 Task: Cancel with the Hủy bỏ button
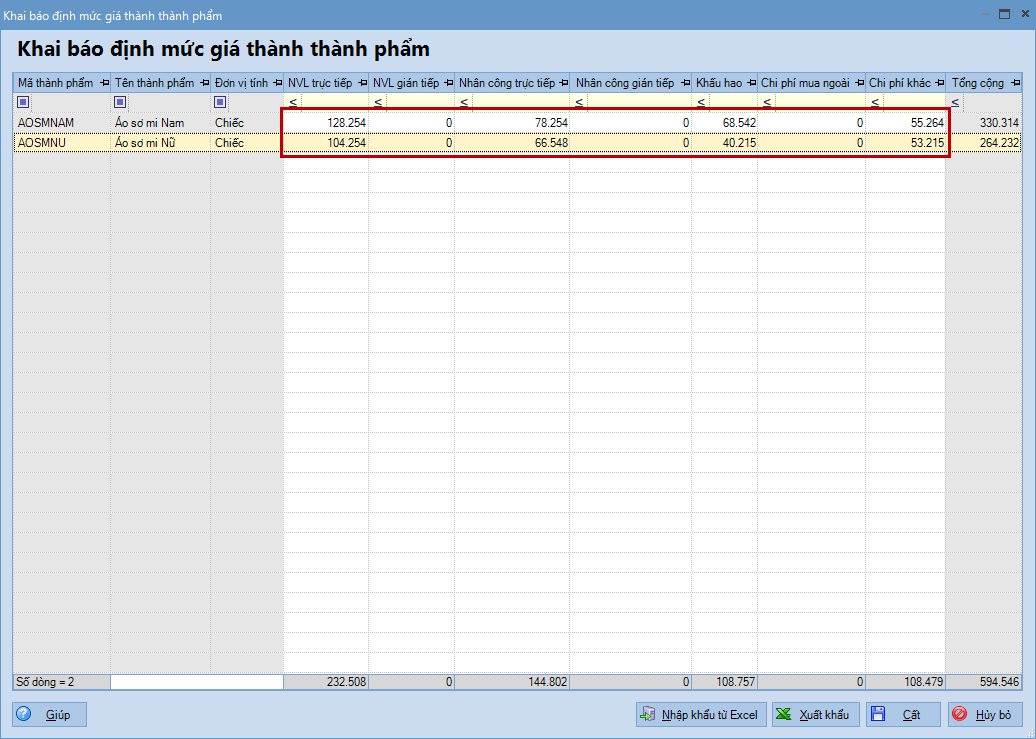984,714
